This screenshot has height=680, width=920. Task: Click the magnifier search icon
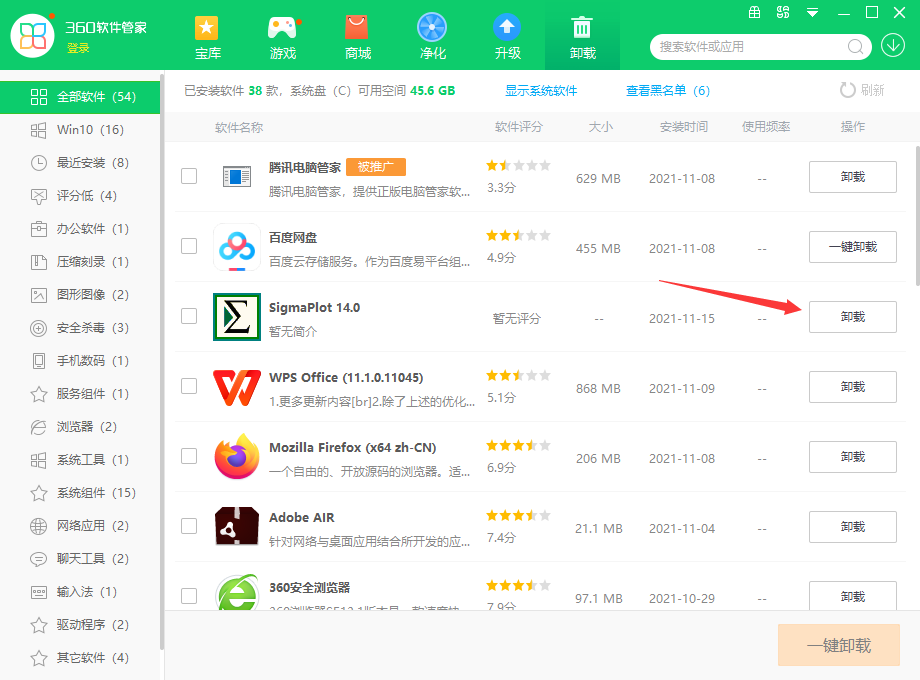(855, 47)
